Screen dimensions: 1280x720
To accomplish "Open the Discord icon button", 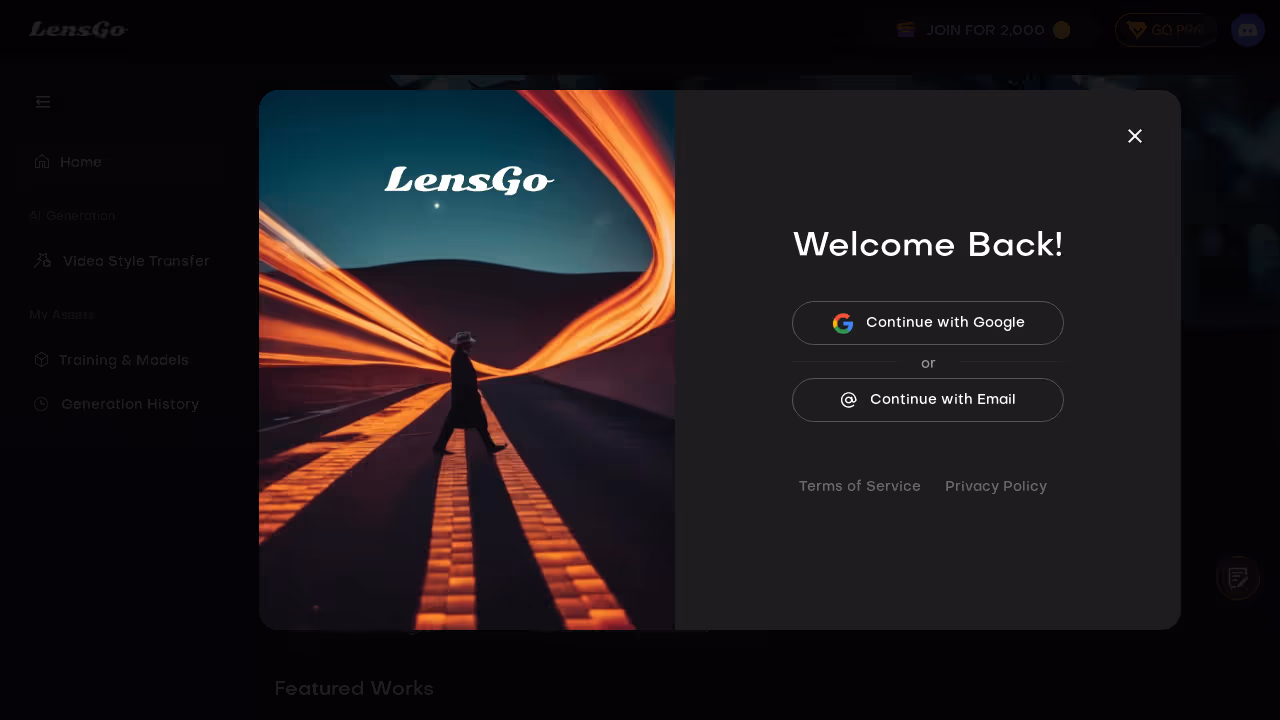I will click(1248, 30).
